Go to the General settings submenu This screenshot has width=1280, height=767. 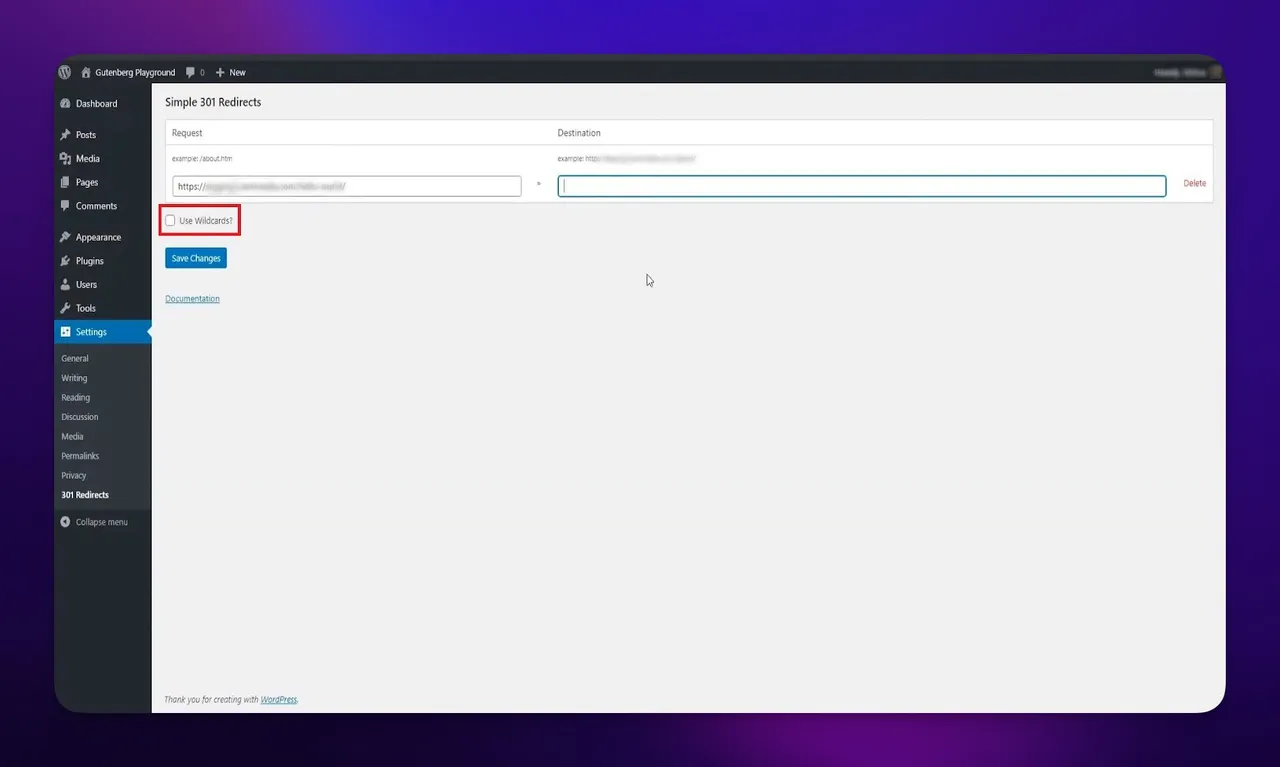[x=75, y=358]
